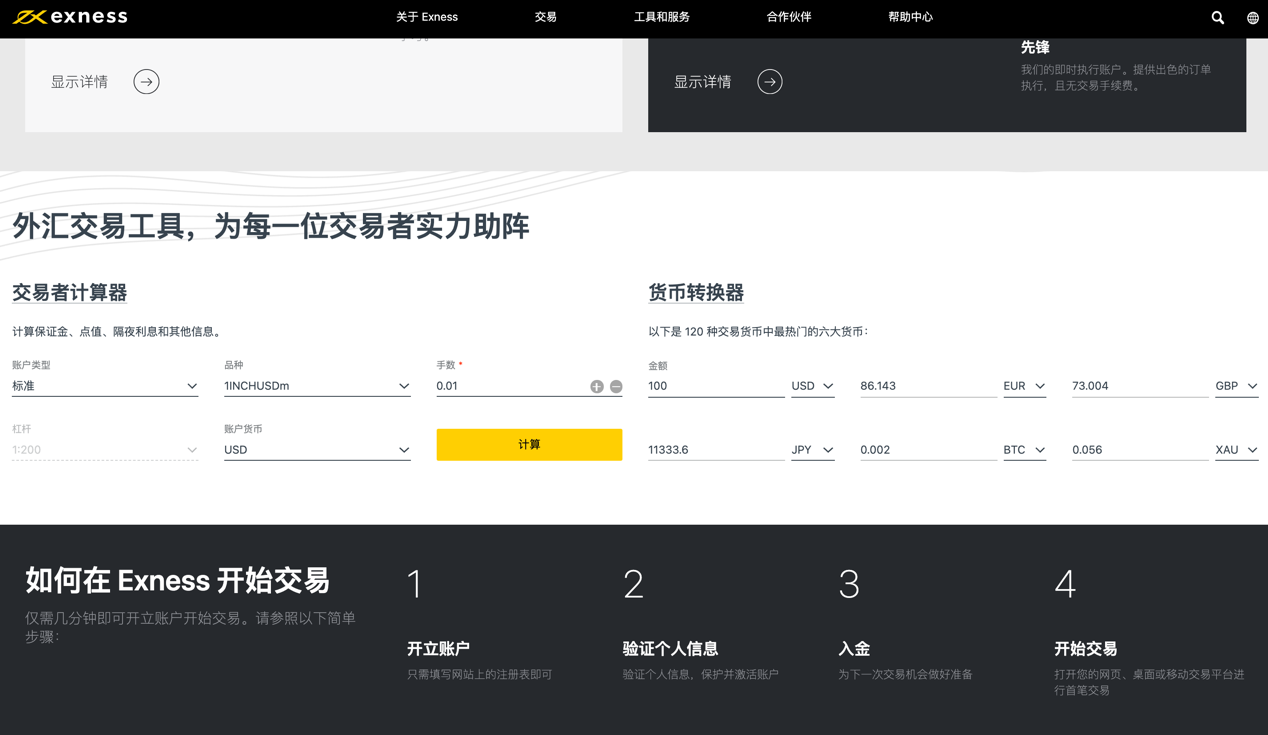Open the 工具和服务 menu

point(662,17)
